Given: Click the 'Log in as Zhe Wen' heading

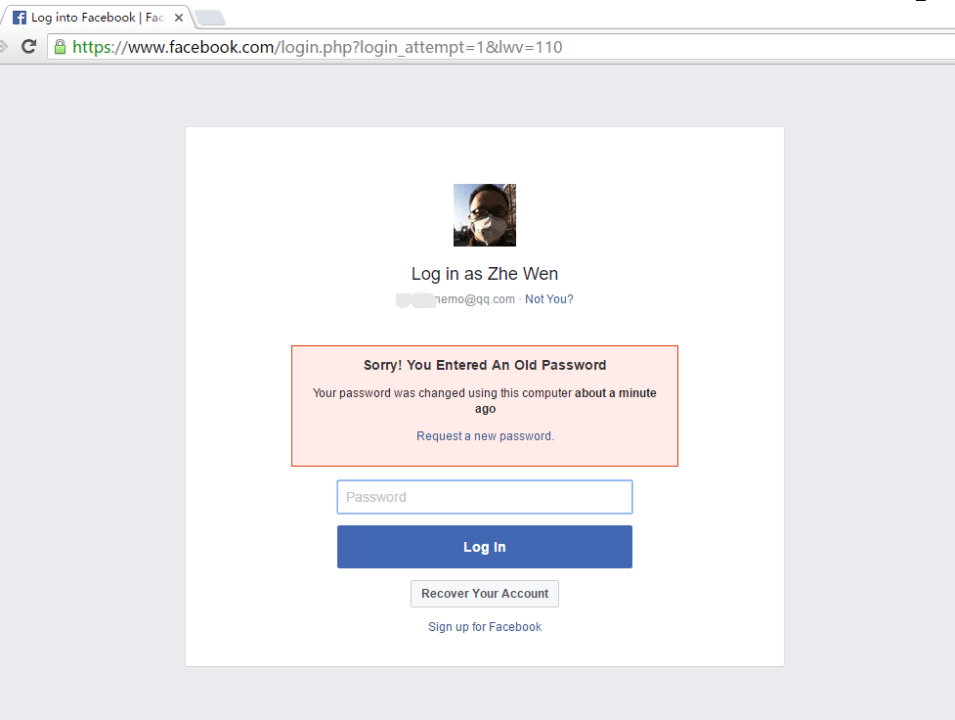Looking at the screenshot, I should pyautogui.click(x=485, y=274).
